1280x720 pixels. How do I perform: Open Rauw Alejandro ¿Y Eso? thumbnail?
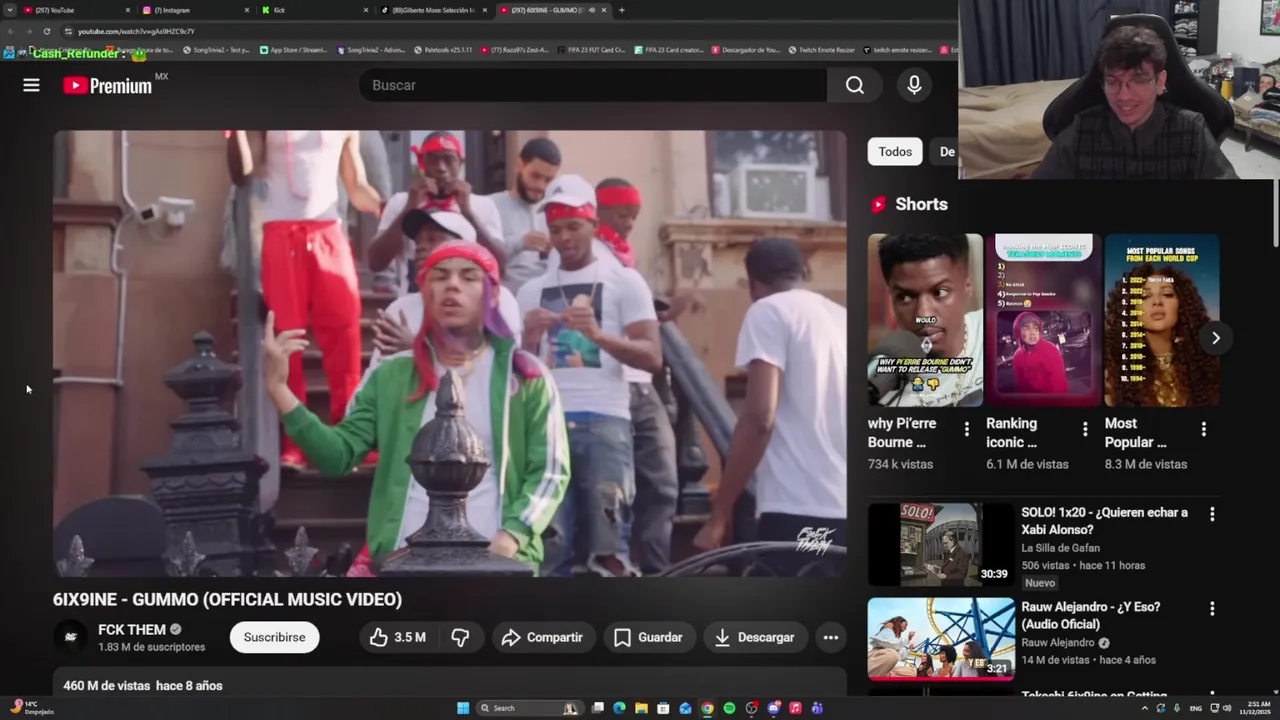coord(941,639)
